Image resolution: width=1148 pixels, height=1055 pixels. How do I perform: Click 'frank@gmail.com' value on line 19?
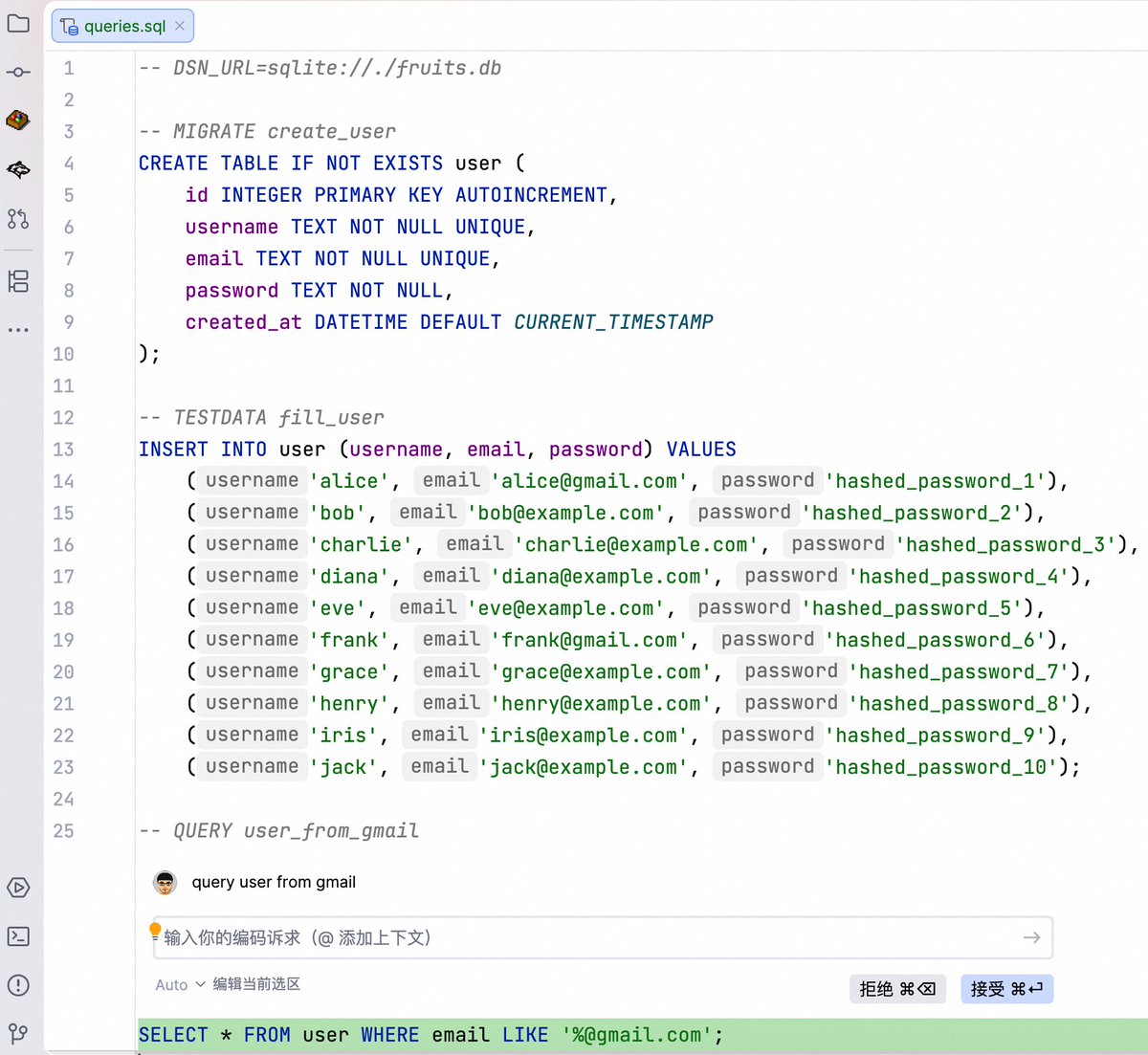pyautogui.click(x=589, y=640)
